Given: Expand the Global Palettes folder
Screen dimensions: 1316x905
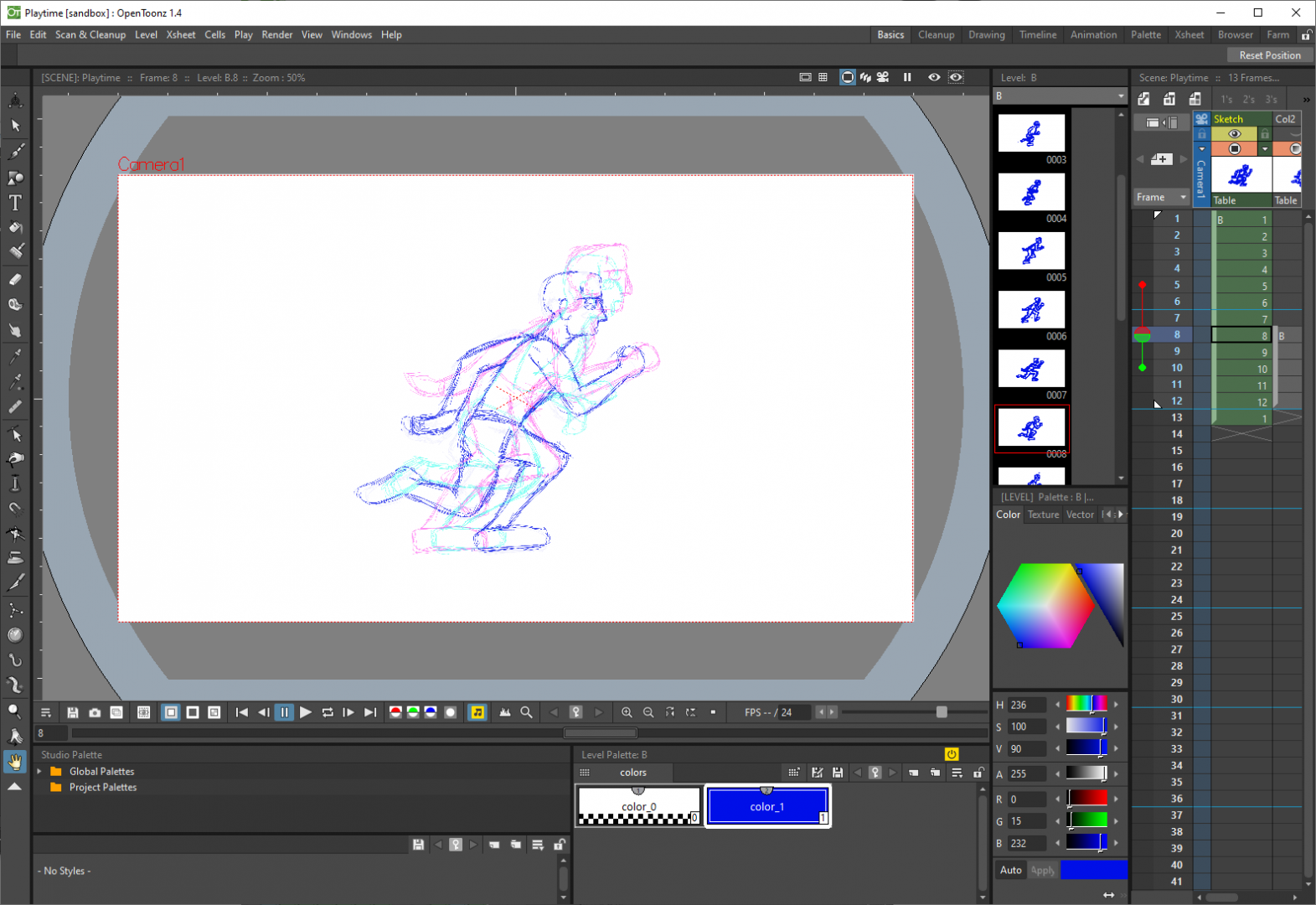Looking at the screenshot, I should click(x=39, y=772).
